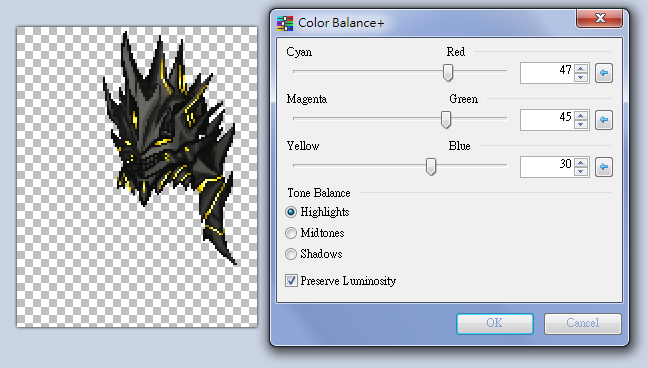Toggle the Preserve Luminosity checkbox
This screenshot has width=648, height=368.
291,281
